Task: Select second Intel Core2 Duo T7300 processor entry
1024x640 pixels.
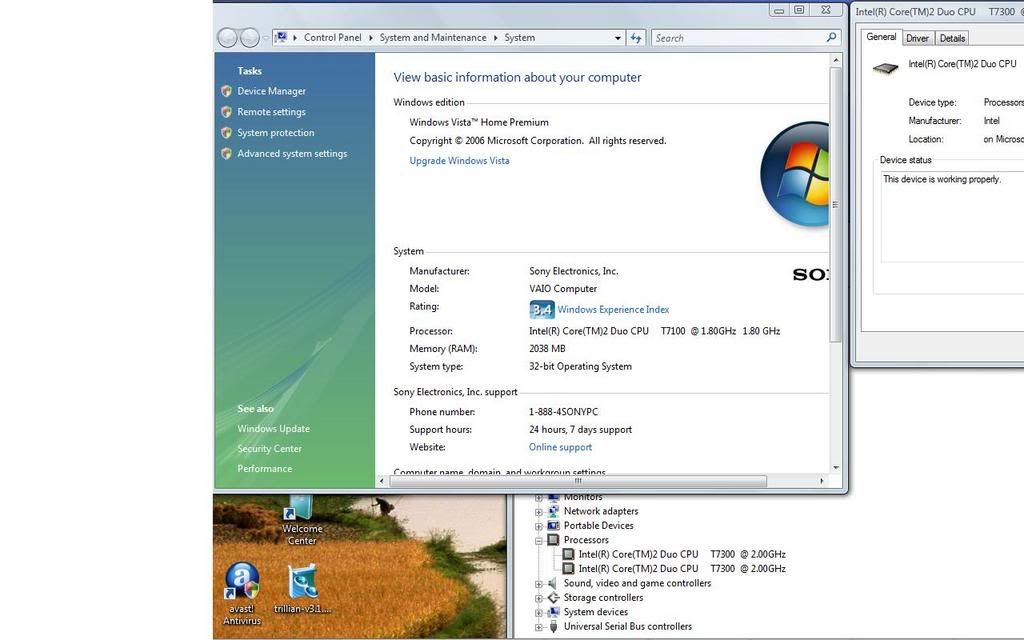Action: (x=682, y=569)
